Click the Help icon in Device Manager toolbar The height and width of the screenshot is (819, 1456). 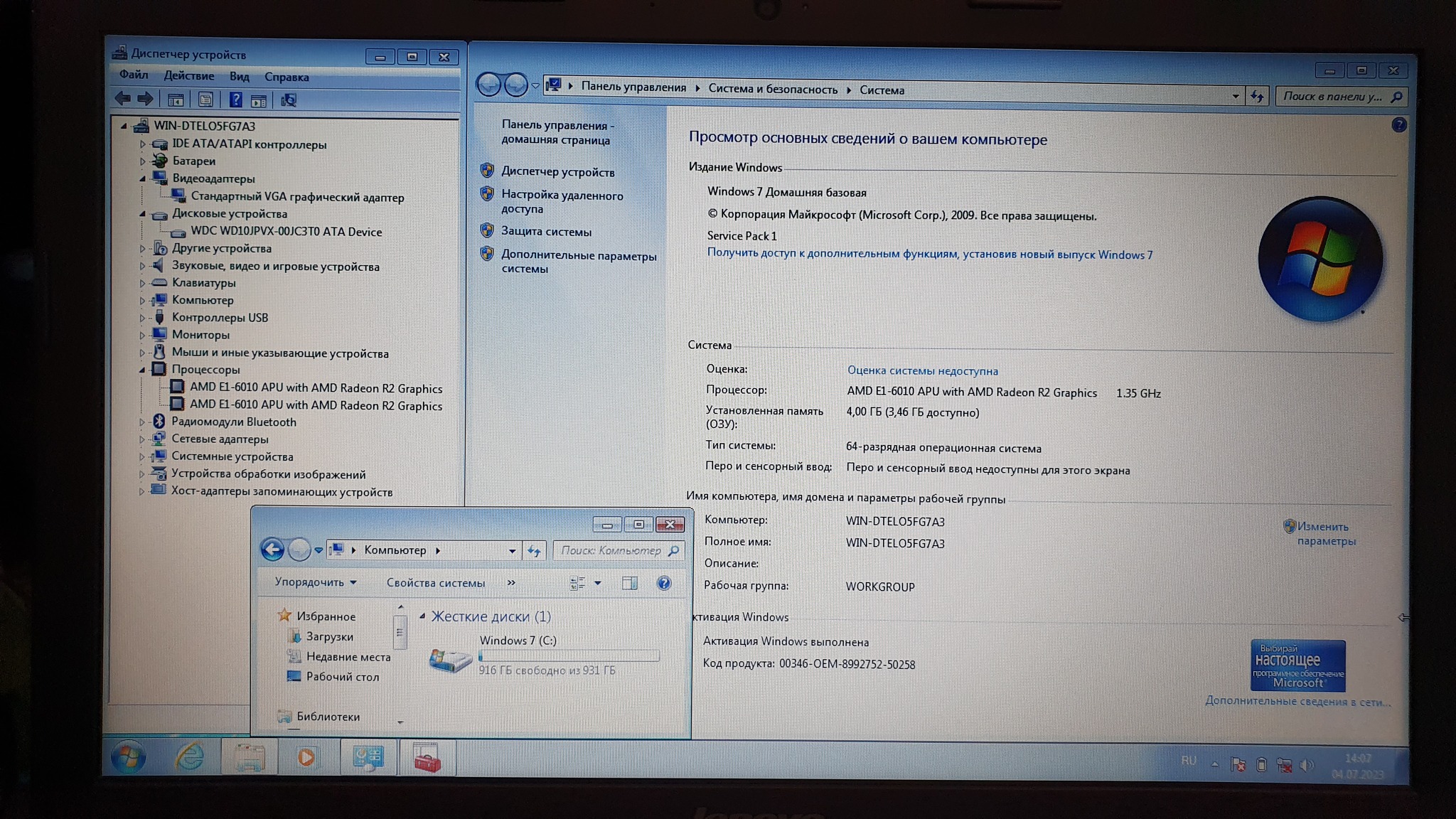coord(235,100)
